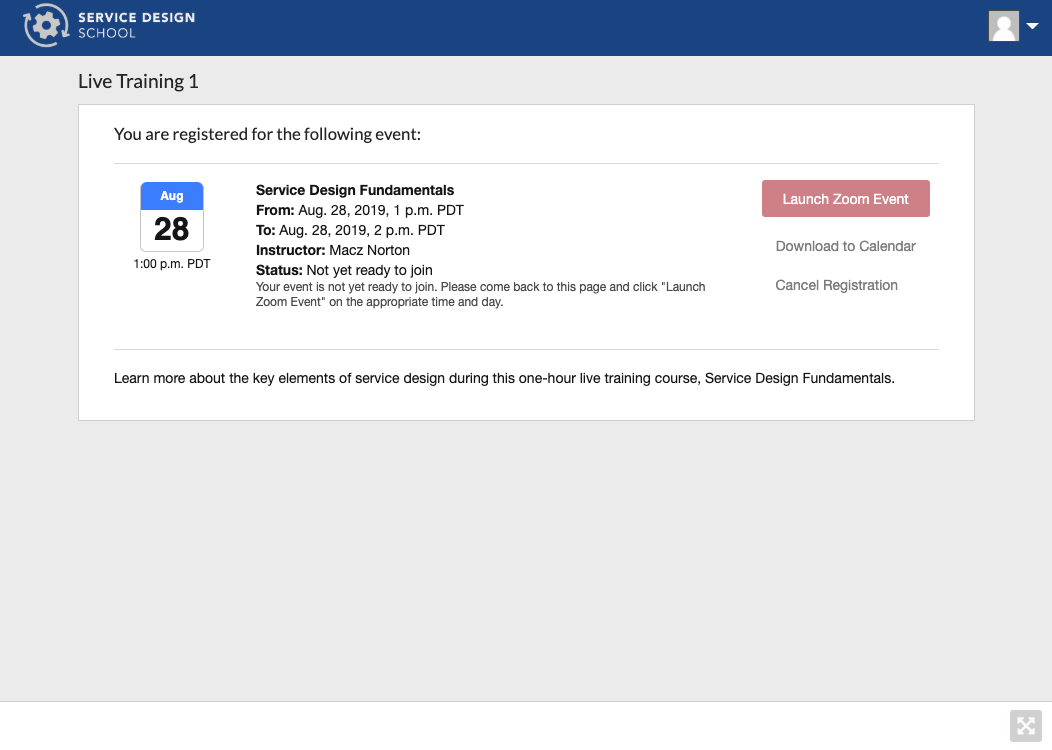1052x750 pixels.
Task: Click the 1:00 p.m. PDT time label
Action: point(172,265)
